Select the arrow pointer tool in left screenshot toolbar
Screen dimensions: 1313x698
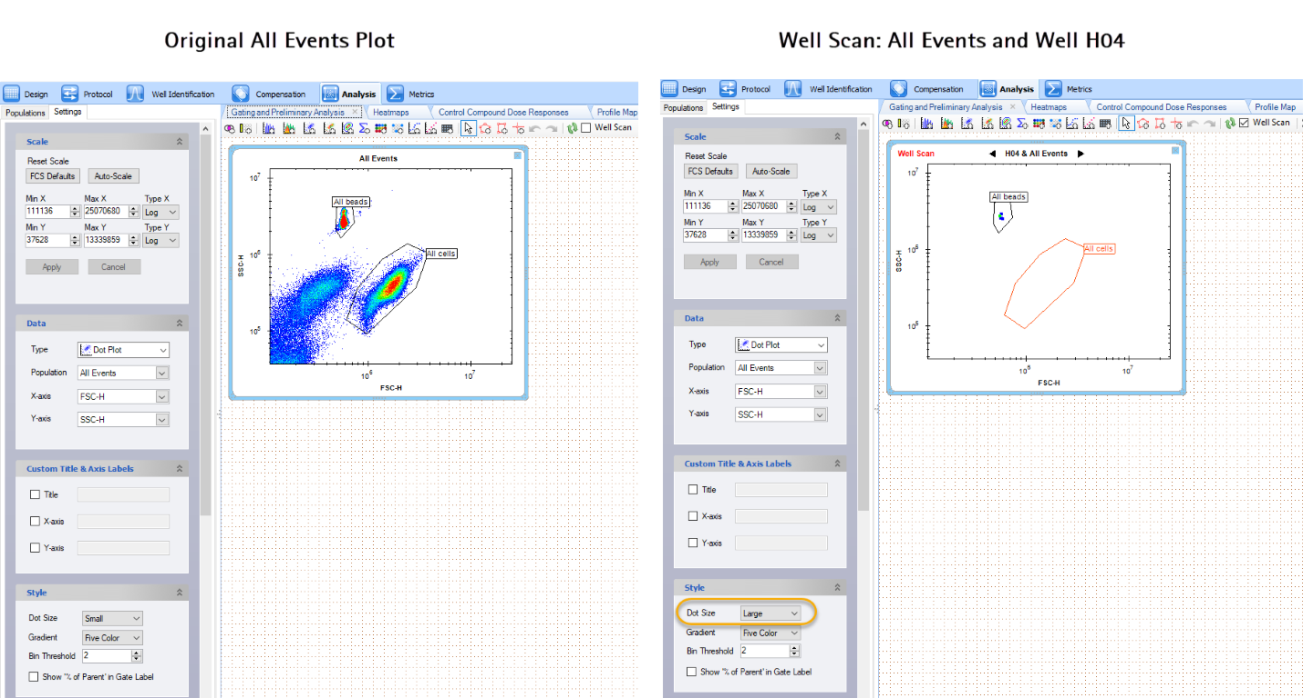tap(468, 128)
